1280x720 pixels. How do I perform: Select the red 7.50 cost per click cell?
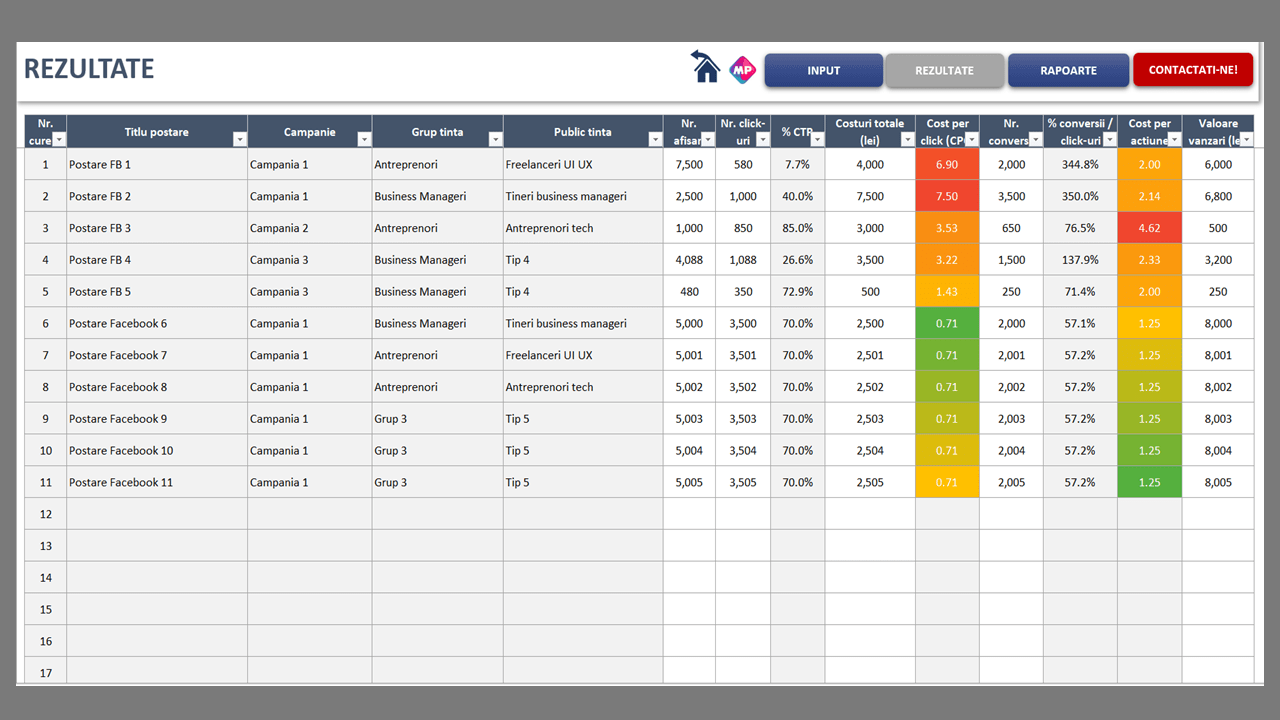946,196
